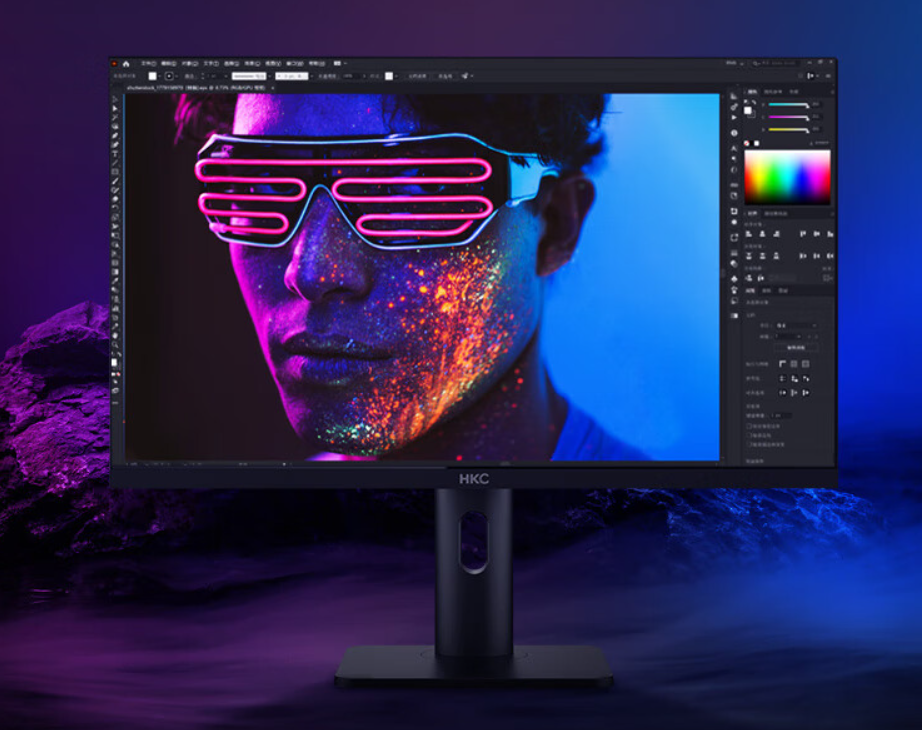
Task: Click vertical align top icon in Align panel
Action: point(803,234)
